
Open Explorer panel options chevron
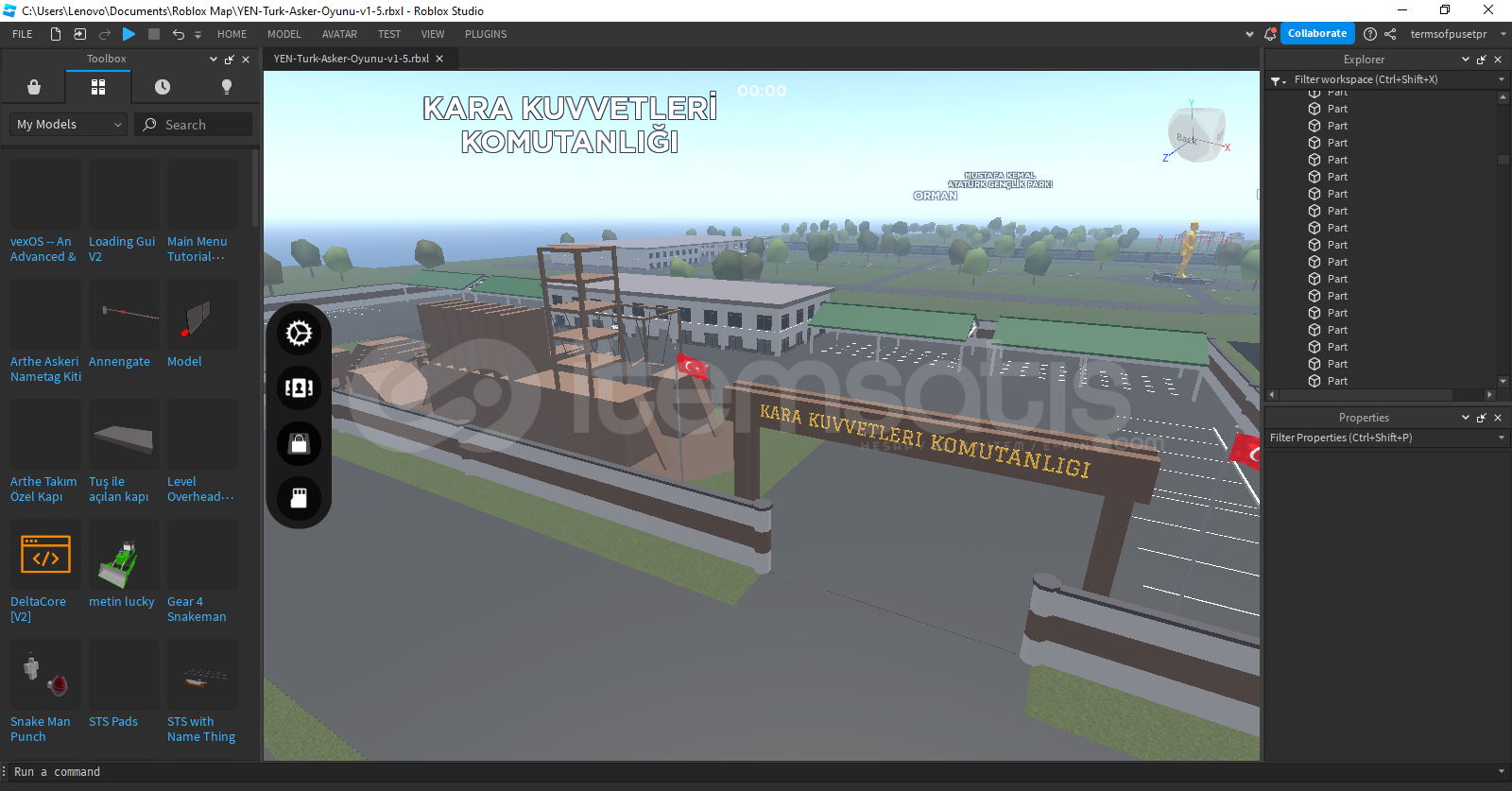(x=1466, y=60)
